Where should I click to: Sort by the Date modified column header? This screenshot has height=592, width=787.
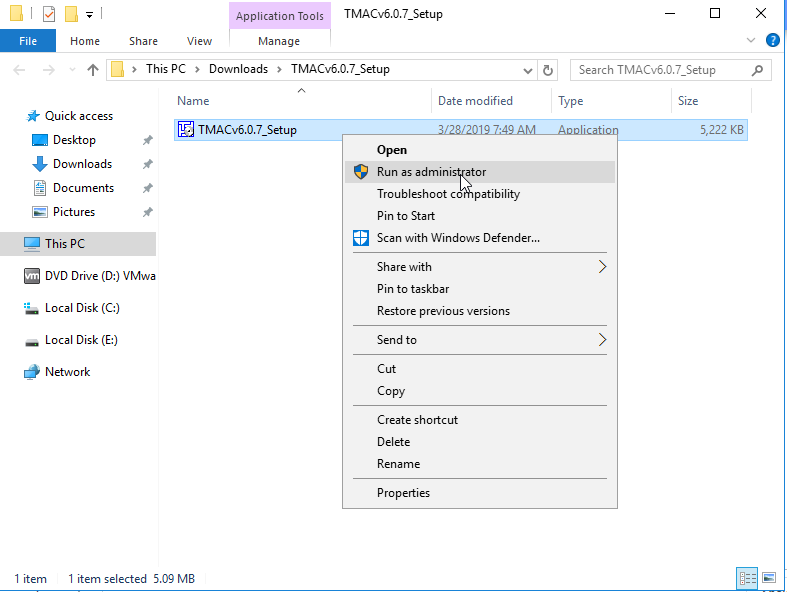tap(491, 101)
